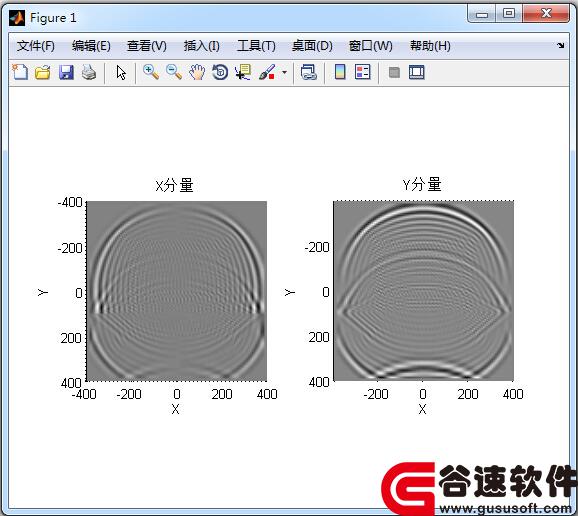
Task: Insert Colorbar using toolbar icon
Action: (340, 72)
